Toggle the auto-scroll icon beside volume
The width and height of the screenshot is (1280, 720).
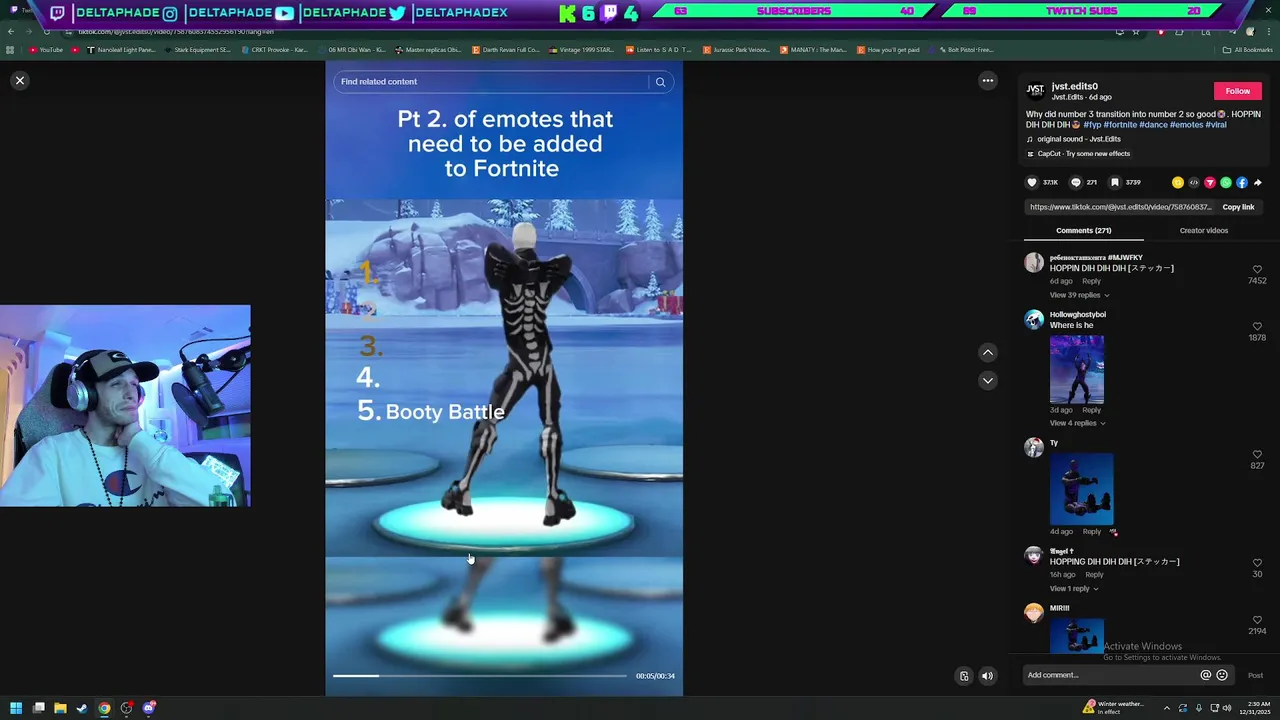tap(964, 676)
